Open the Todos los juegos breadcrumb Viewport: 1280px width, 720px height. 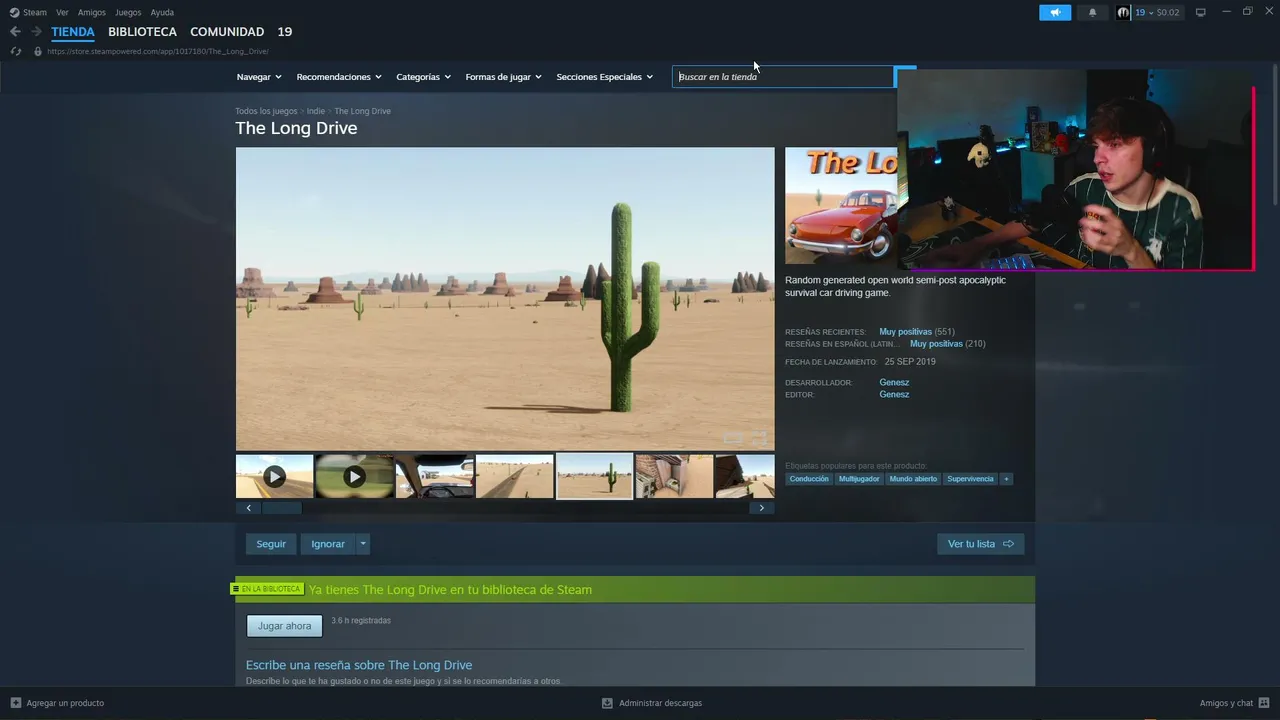266,111
